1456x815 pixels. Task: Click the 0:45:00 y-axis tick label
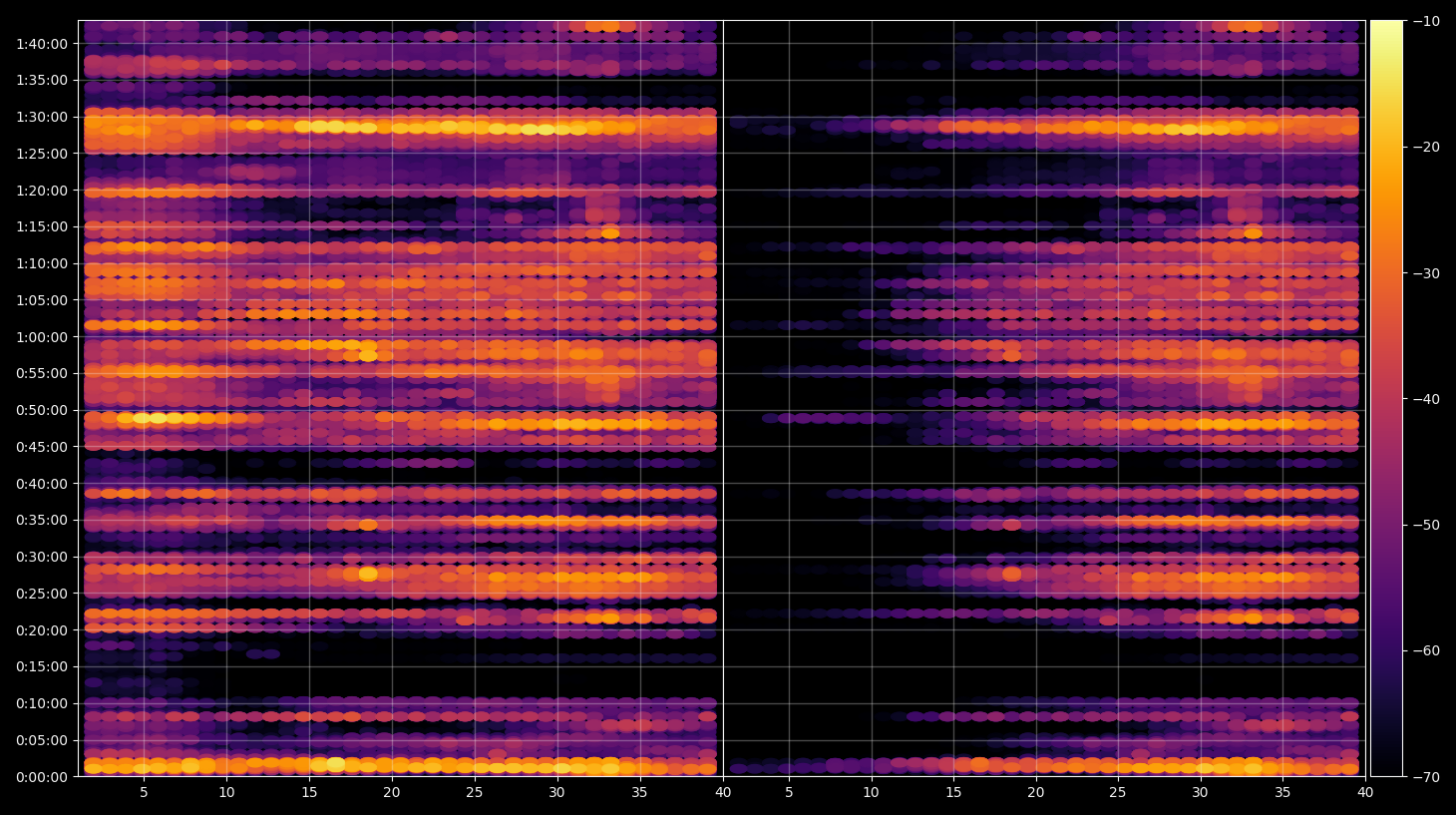(x=42, y=447)
